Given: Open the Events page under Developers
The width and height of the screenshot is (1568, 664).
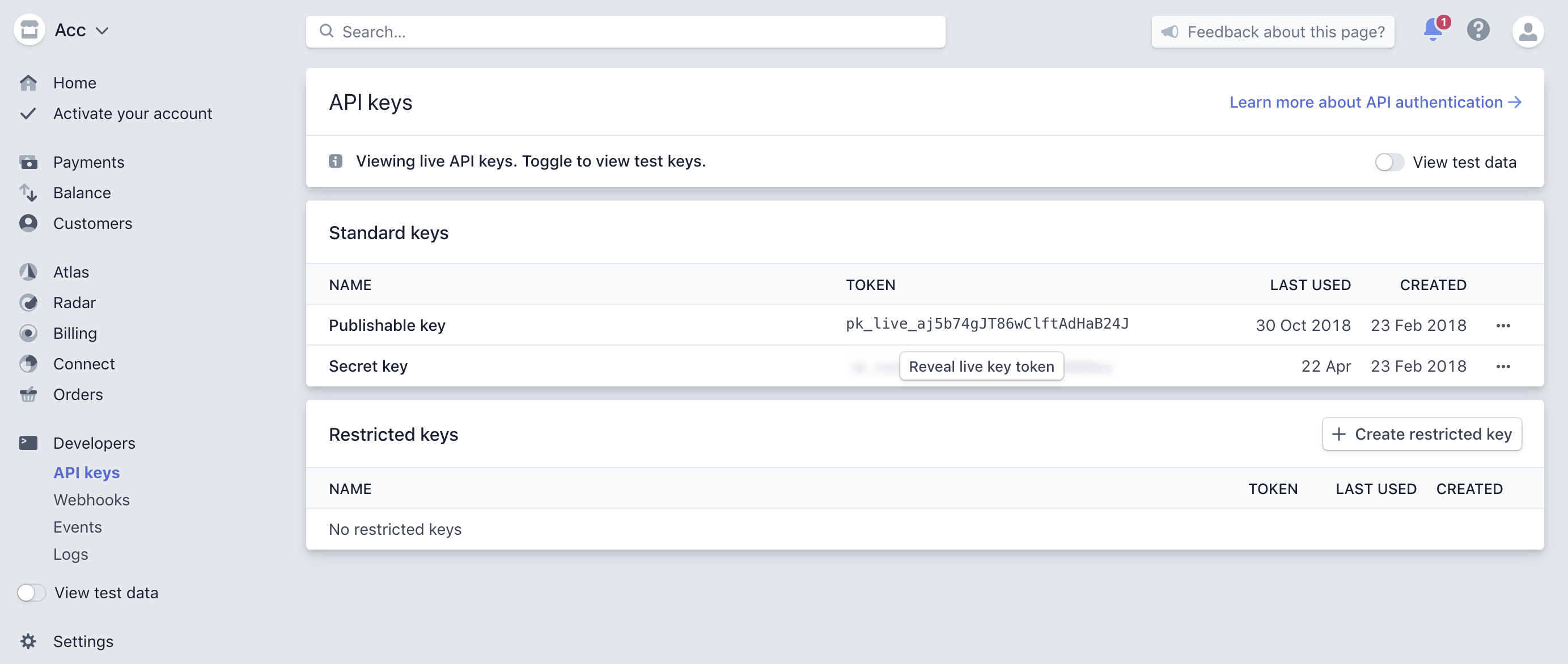Looking at the screenshot, I should pos(77,526).
